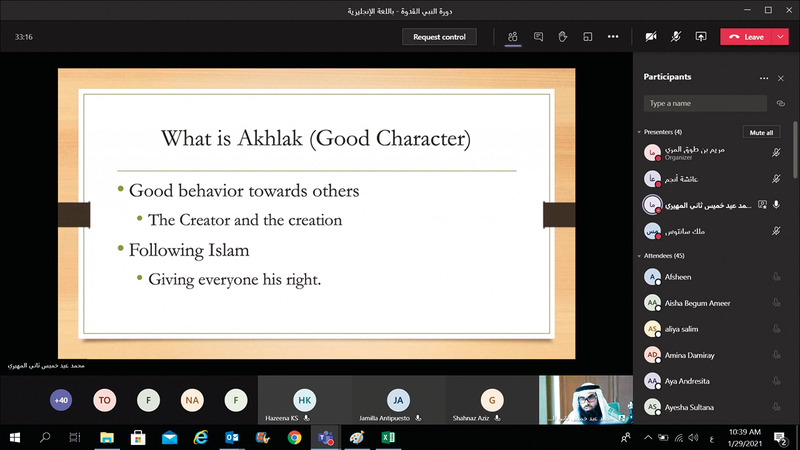800x450 pixels.
Task: Open the breakout rooms icon
Action: click(x=588, y=37)
